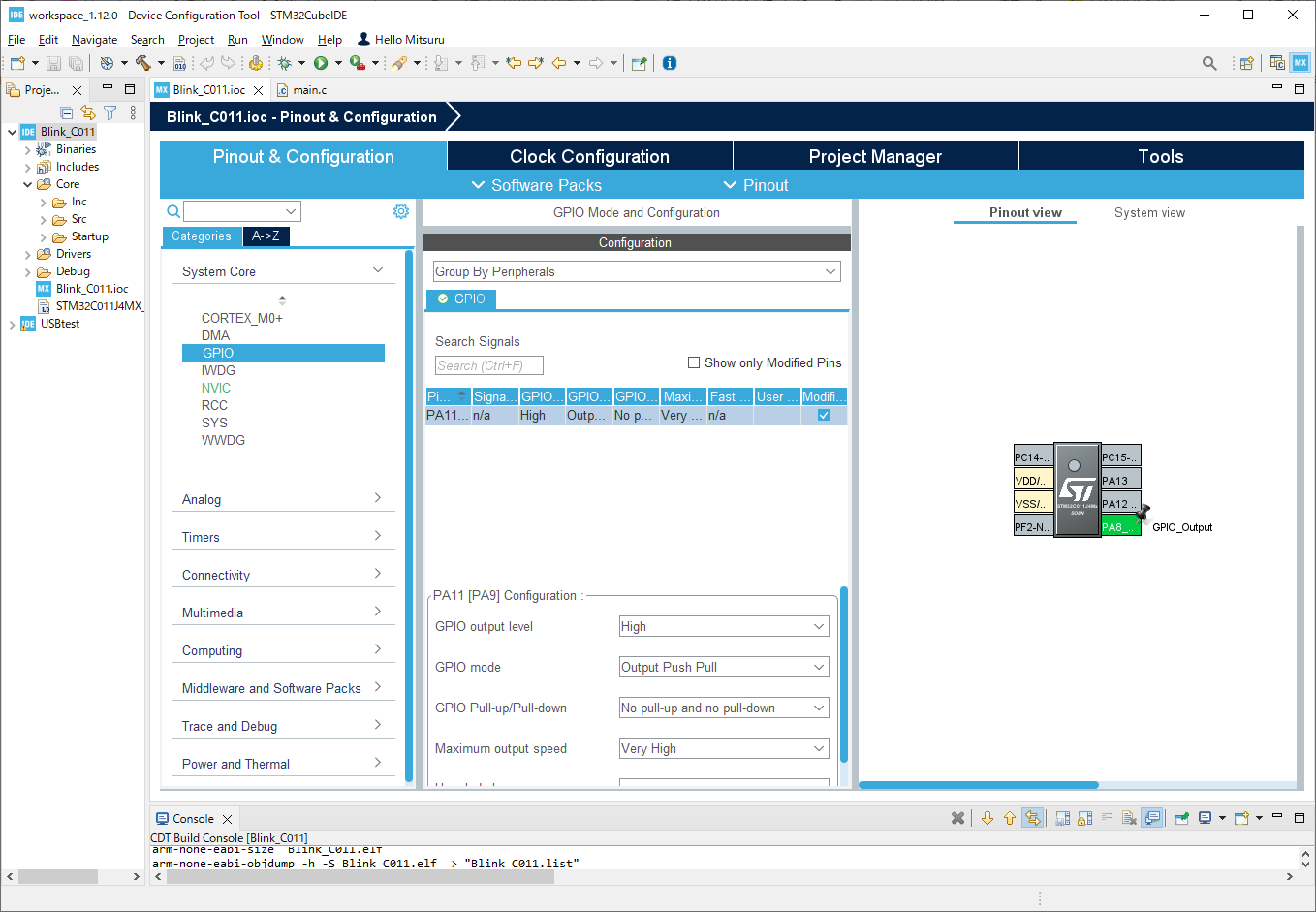The width and height of the screenshot is (1316, 912).
Task: Click the Save toolbar icon
Action: coord(54,63)
